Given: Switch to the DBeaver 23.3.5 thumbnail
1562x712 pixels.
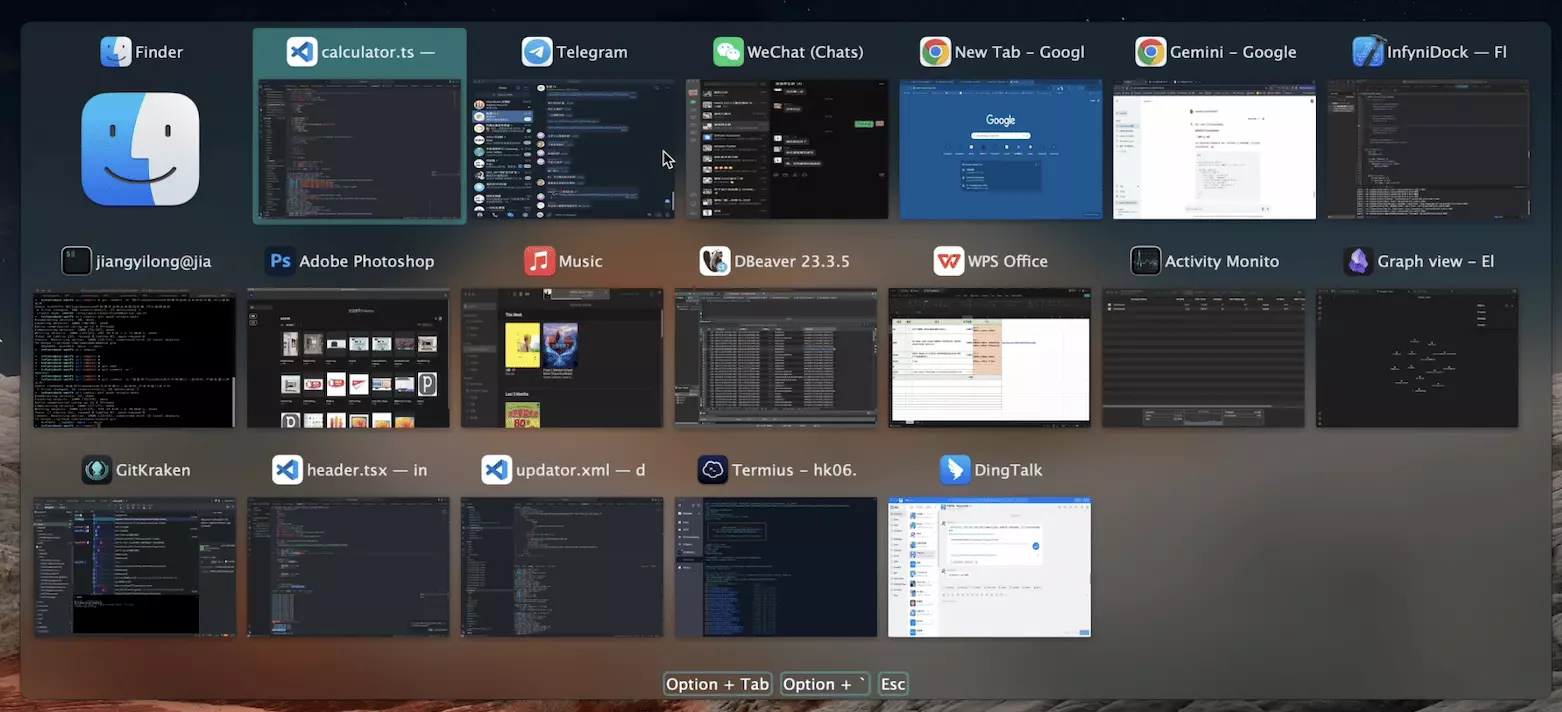Looking at the screenshot, I should [776, 358].
